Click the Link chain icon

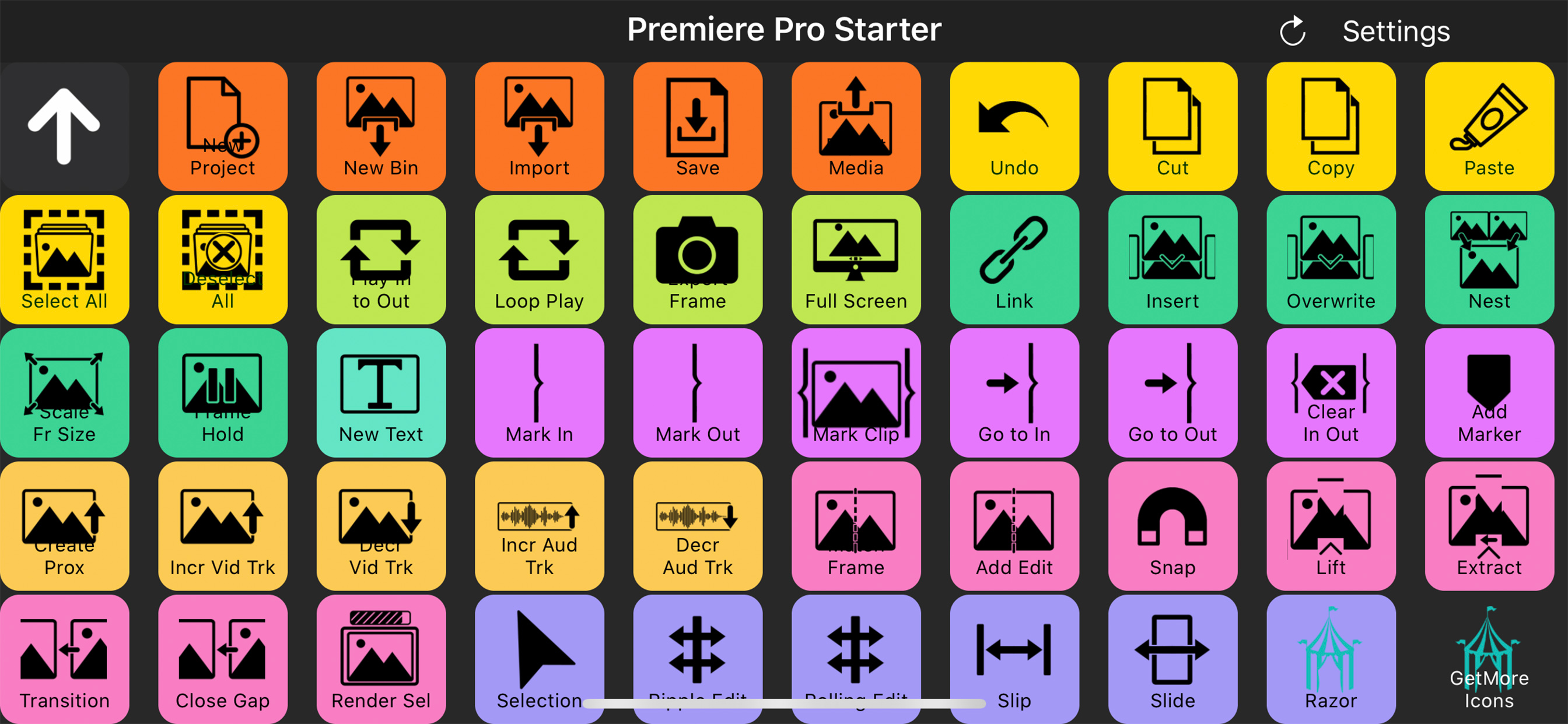1014,249
